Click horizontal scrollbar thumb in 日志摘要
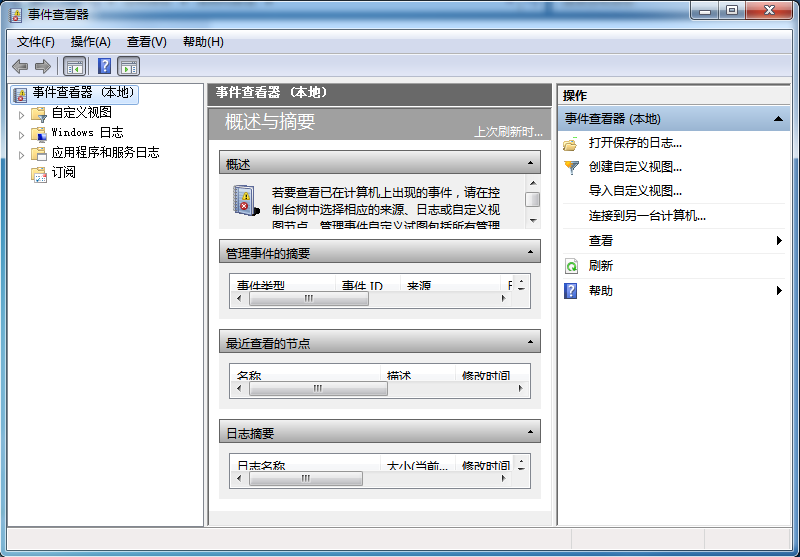800x557 pixels. point(306,478)
